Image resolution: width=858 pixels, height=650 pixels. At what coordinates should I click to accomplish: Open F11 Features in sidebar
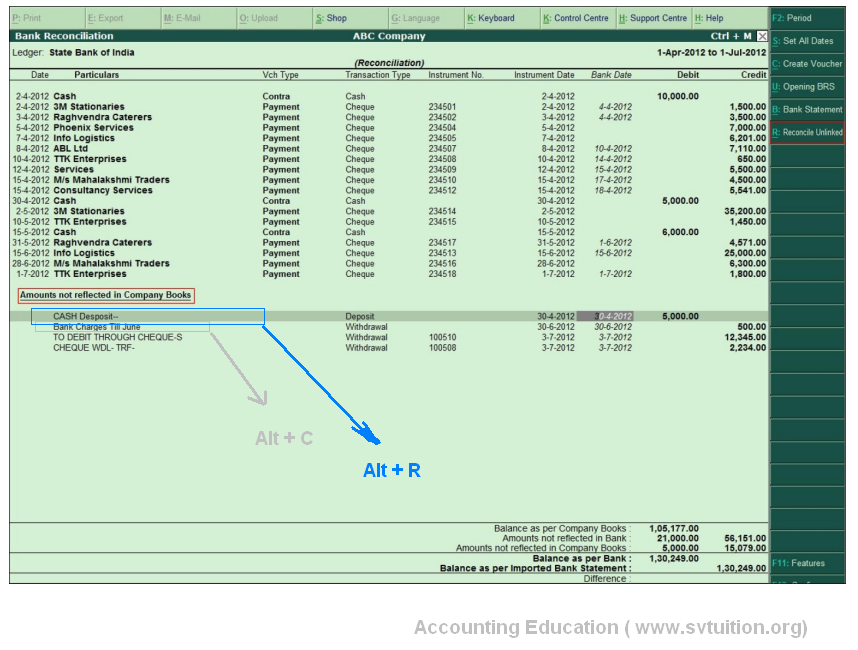coord(807,563)
